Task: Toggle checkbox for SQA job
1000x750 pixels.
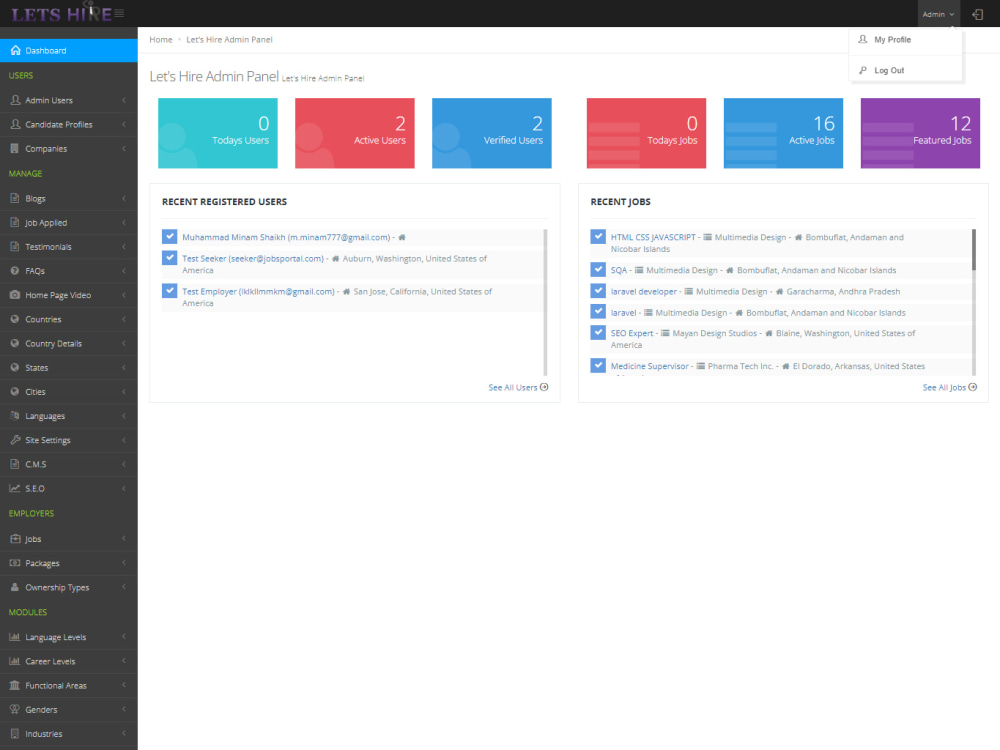Action: point(598,270)
